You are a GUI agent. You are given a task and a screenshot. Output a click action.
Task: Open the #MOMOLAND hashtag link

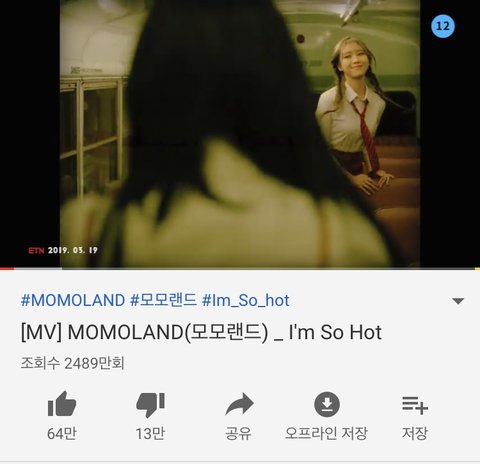73,300
